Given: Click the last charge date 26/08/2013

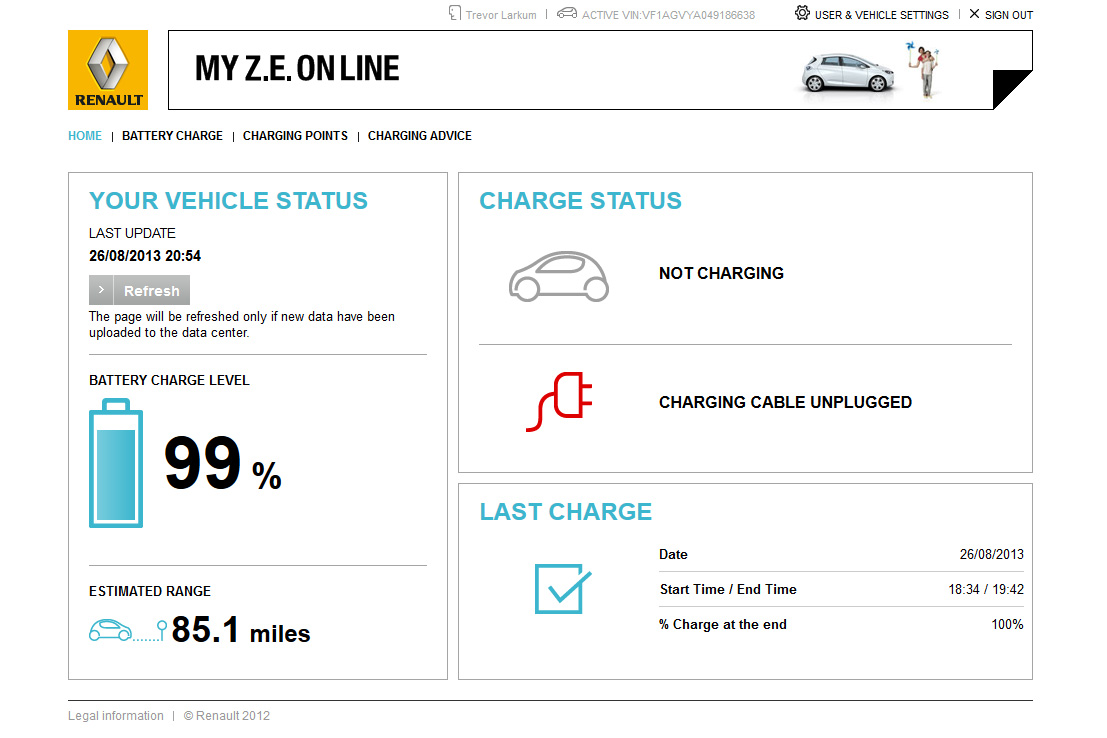Looking at the screenshot, I should point(991,554).
